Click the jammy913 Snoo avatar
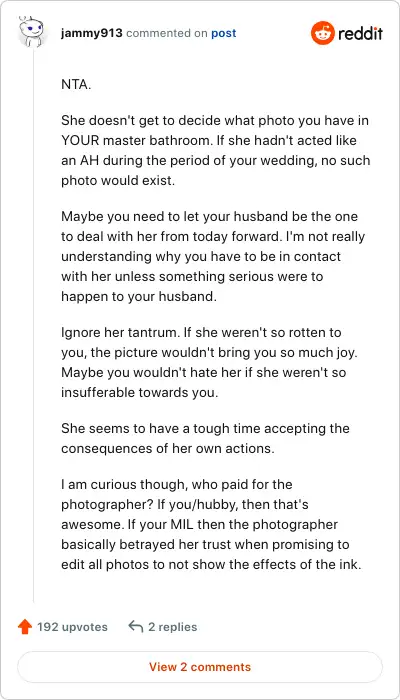Screen dimensions: 400x700 [x=32, y=32]
